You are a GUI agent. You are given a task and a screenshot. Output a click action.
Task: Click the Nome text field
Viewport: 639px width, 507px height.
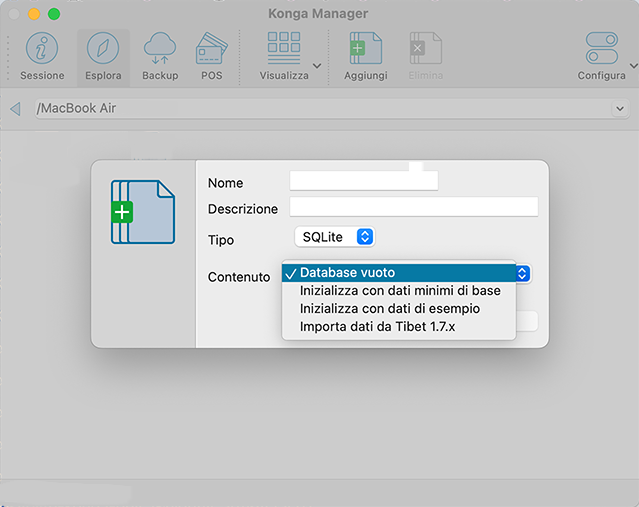click(x=364, y=182)
